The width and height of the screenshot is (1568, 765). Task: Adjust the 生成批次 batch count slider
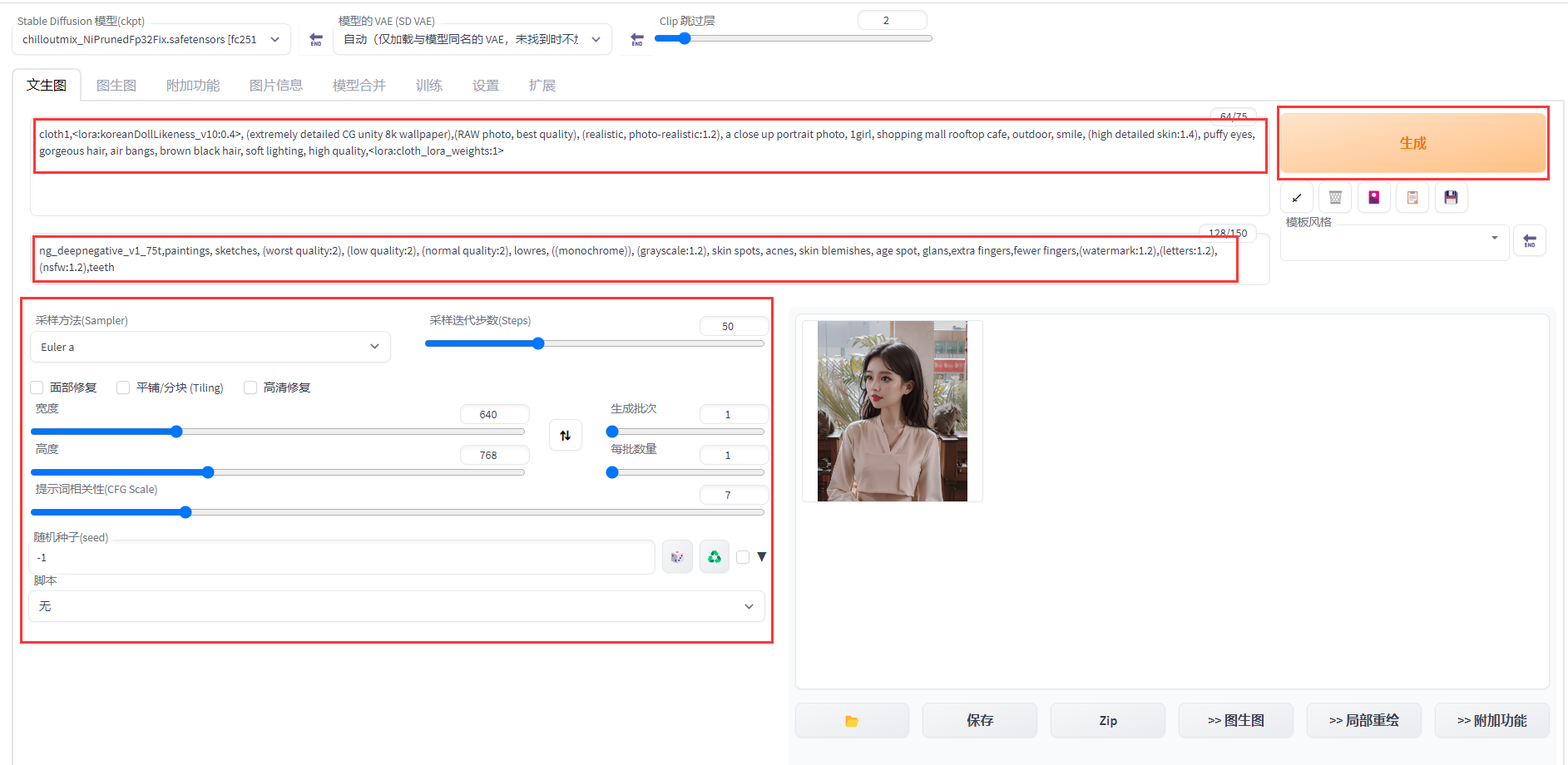pyautogui.click(x=685, y=432)
